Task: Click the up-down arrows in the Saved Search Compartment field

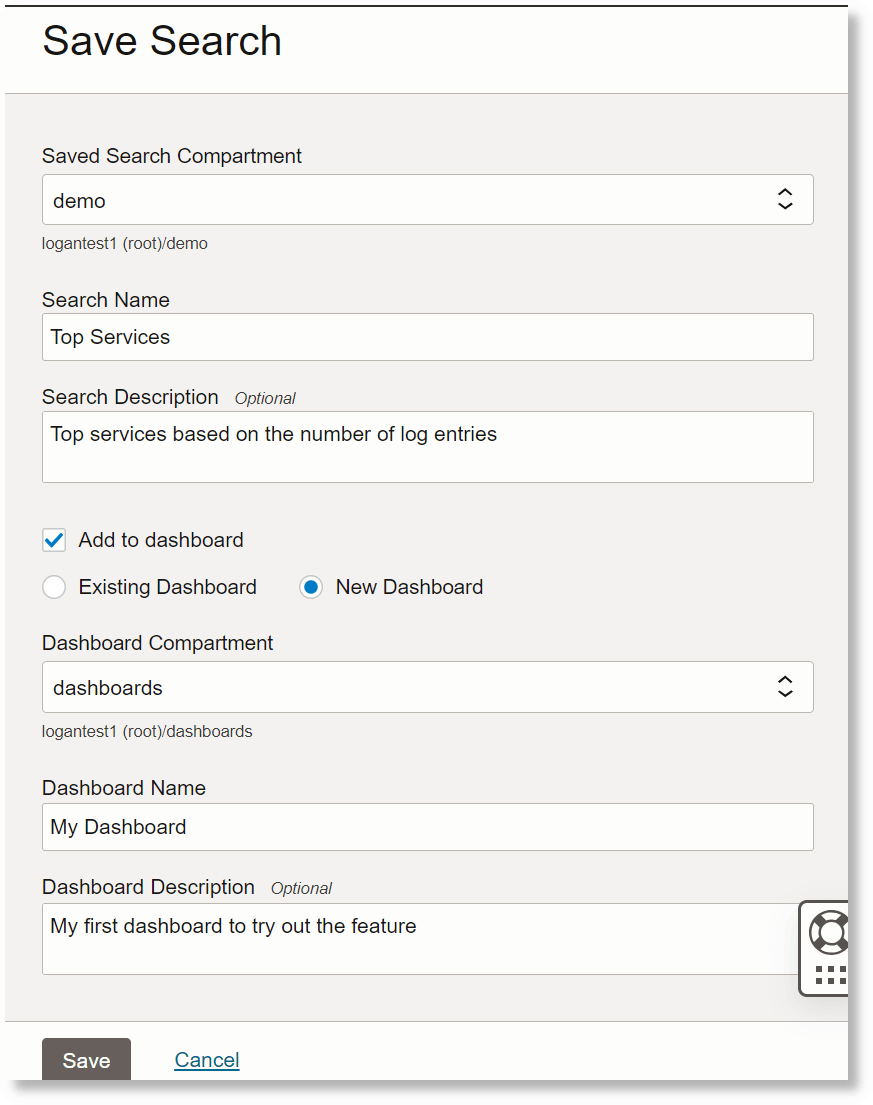Action: click(785, 199)
